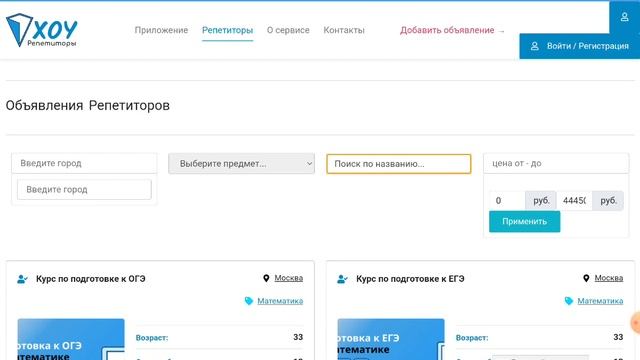Viewport: 640px width, 360px height.
Task: Open the Курс по подготовке к ЕГЭ title
Action: point(410,279)
